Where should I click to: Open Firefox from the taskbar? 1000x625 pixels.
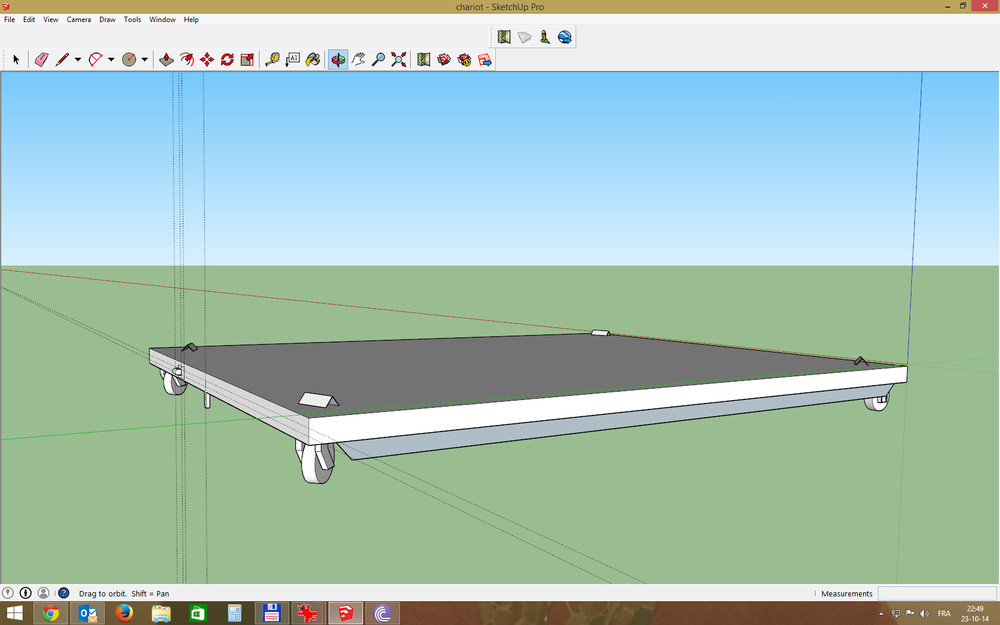[124, 613]
